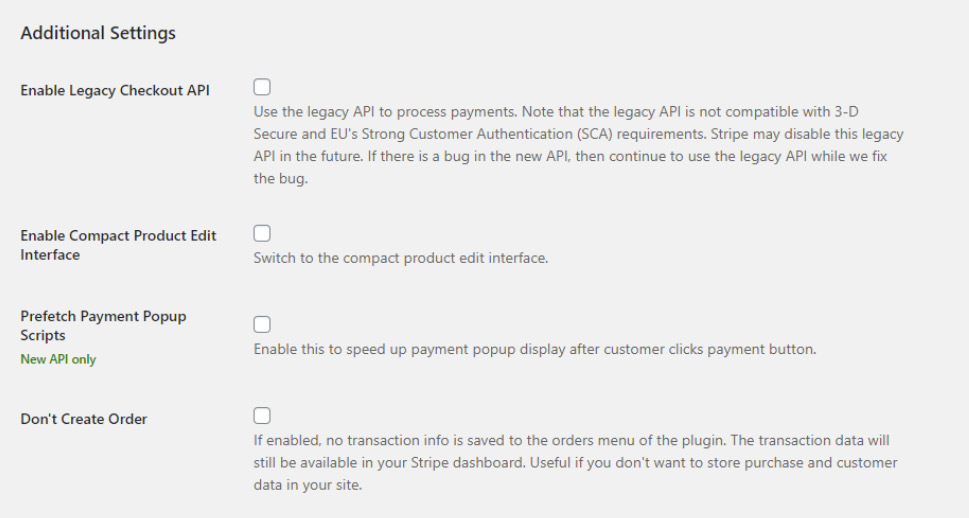Click the customer clicks payment button phrase
This screenshot has height=518, width=969.
click(x=709, y=349)
